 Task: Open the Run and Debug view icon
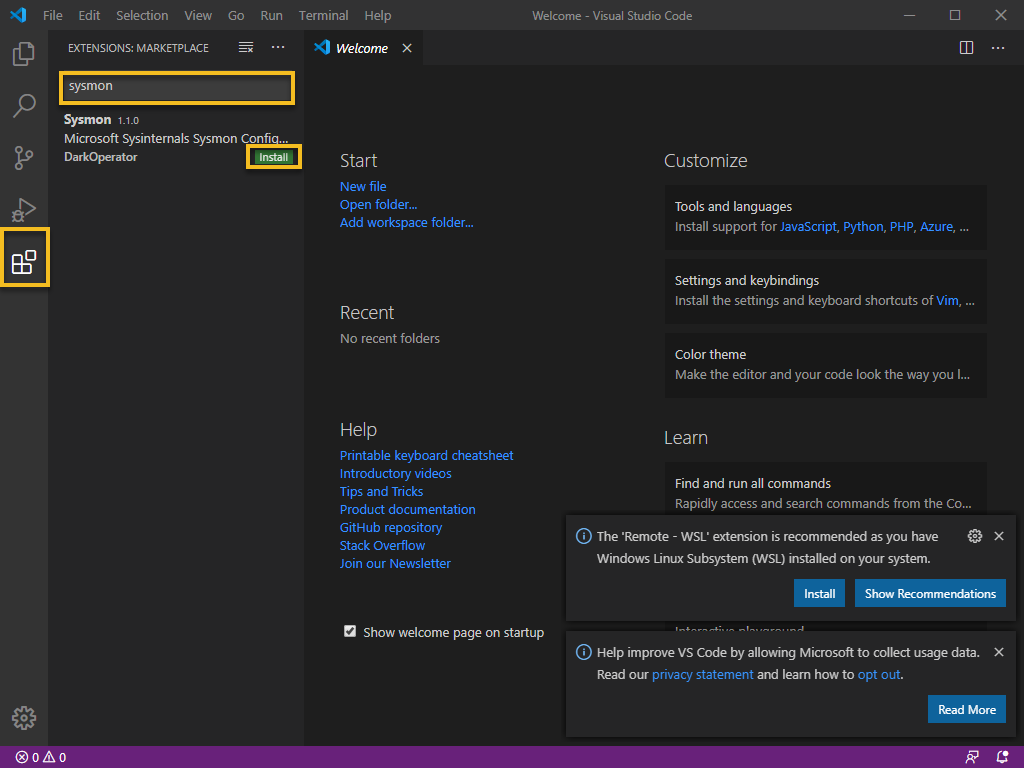click(24, 210)
